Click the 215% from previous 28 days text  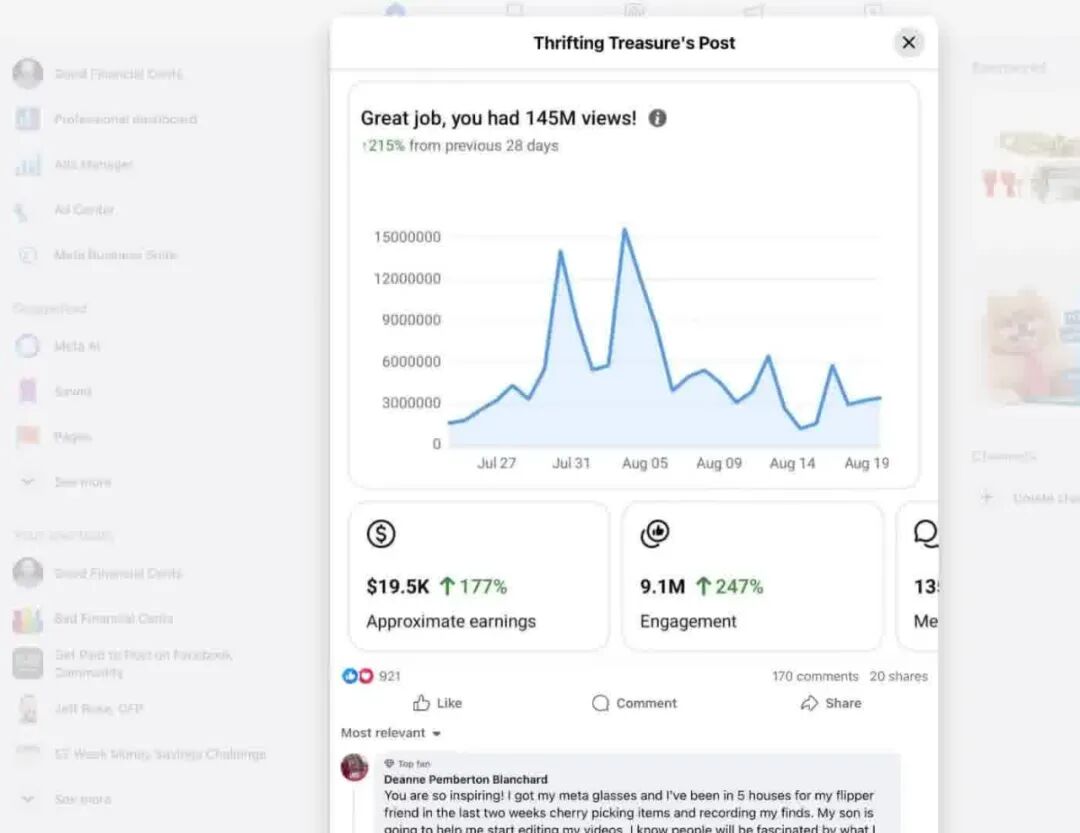pos(460,146)
